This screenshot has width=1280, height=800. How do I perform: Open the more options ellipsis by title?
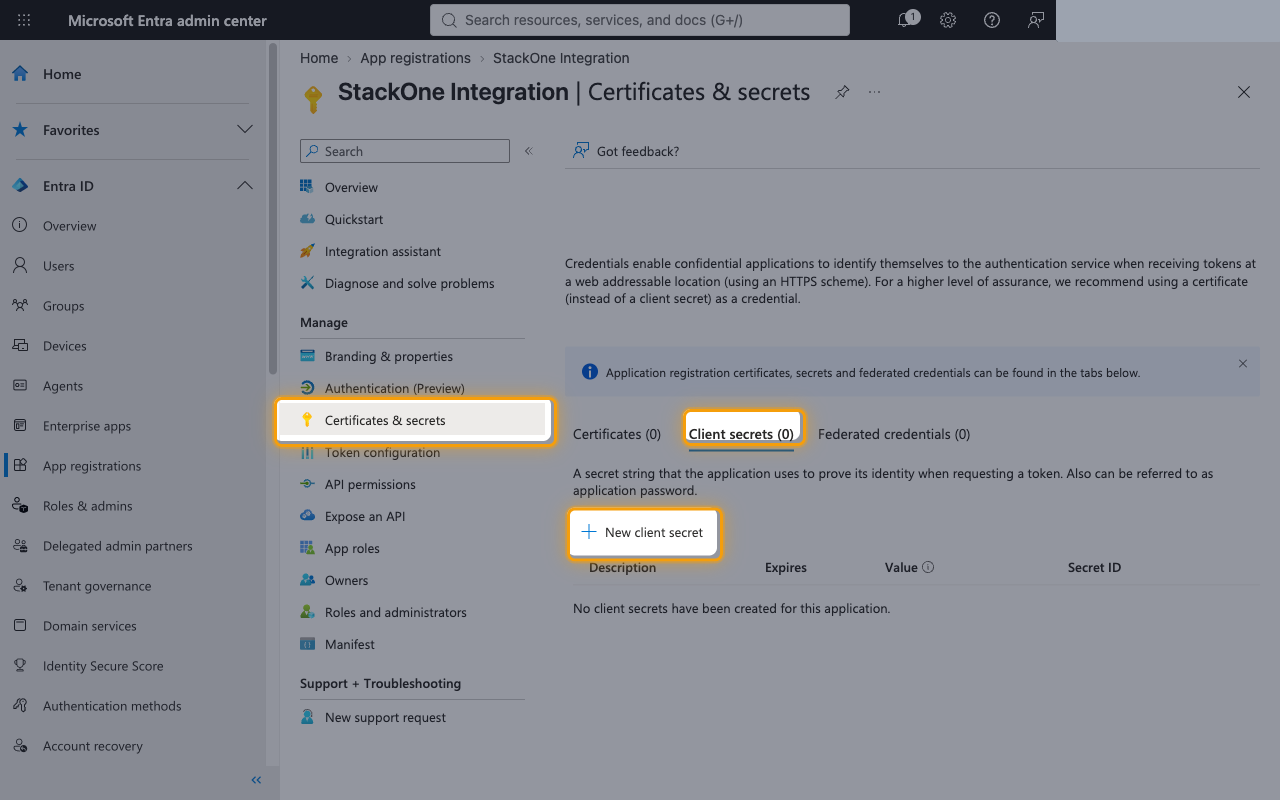875,92
